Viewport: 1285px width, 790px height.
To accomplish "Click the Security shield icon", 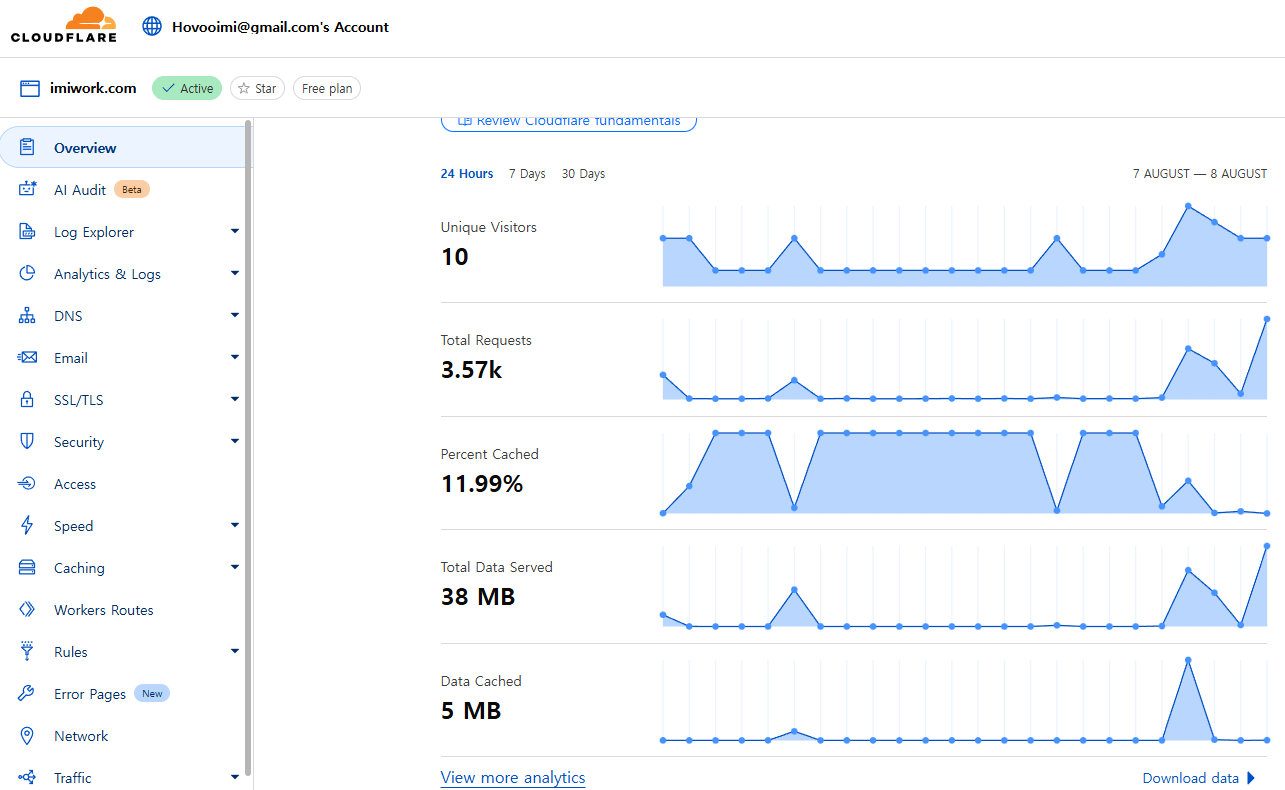I will (28, 442).
